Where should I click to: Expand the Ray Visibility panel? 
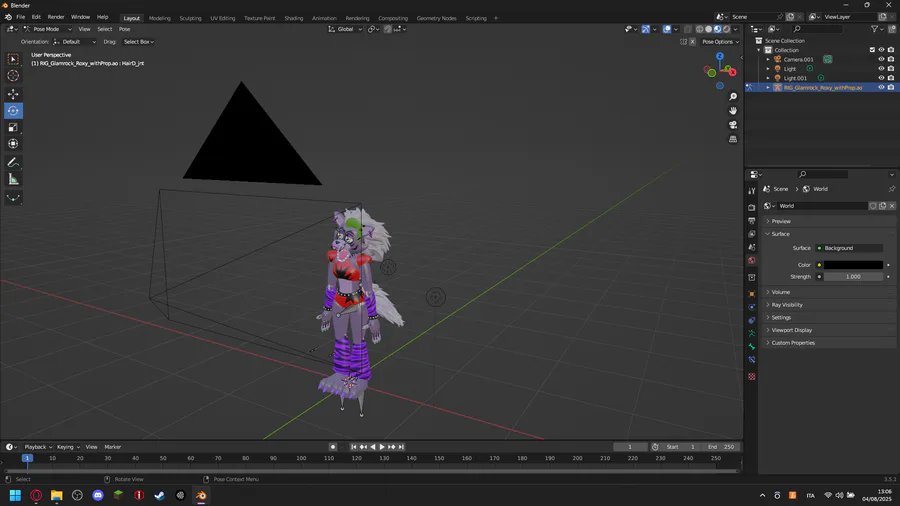coord(830,305)
